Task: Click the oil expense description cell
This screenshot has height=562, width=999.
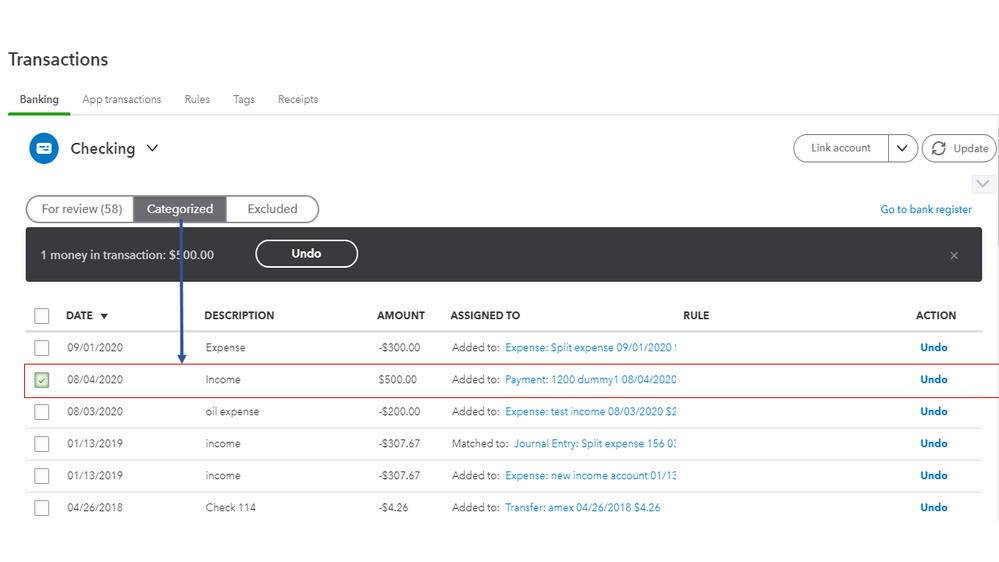Action: [232, 412]
